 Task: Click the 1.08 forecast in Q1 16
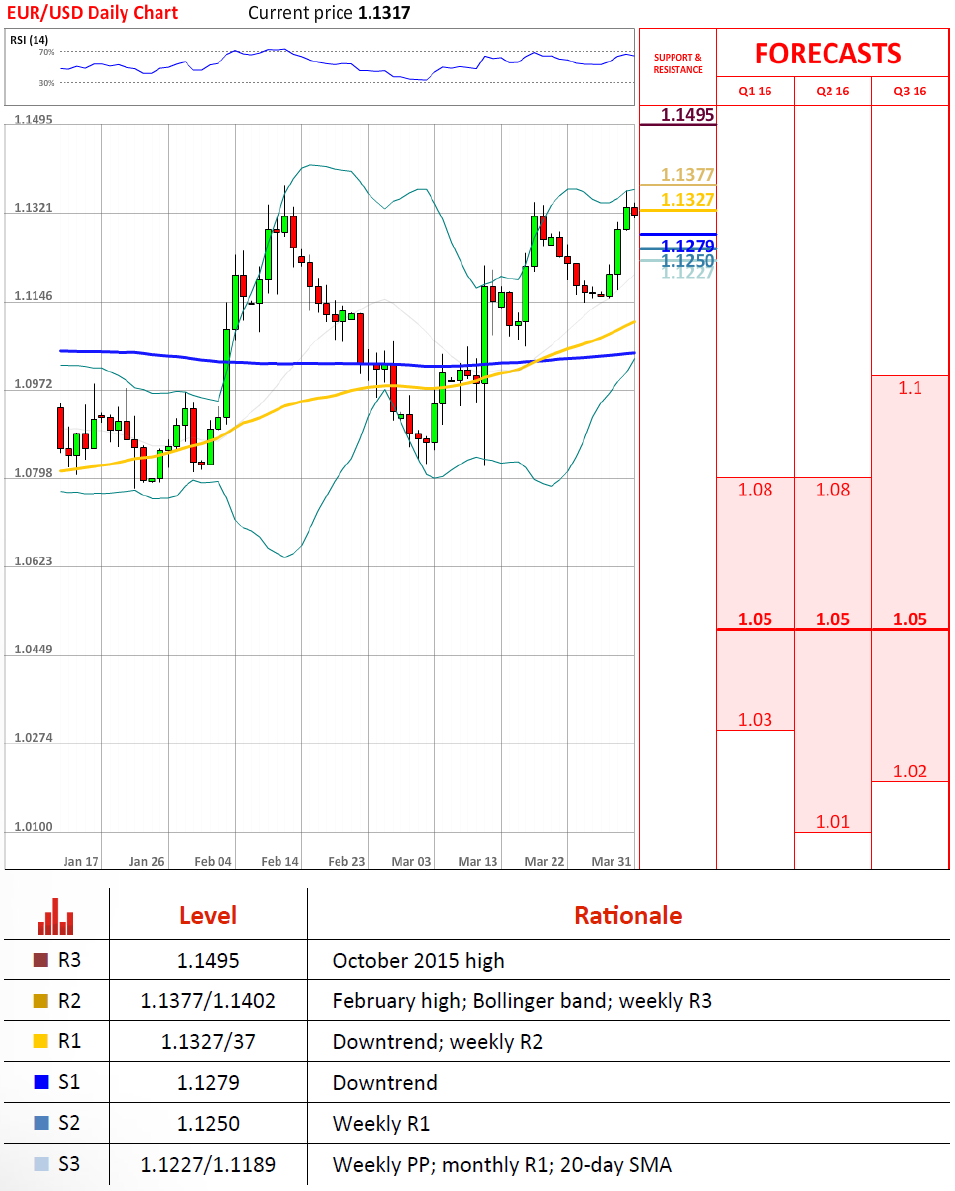tap(754, 490)
